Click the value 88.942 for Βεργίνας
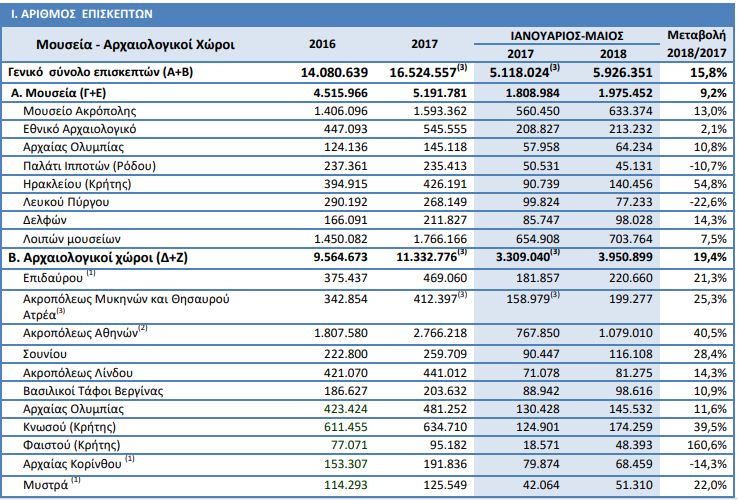 click(x=540, y=391)
